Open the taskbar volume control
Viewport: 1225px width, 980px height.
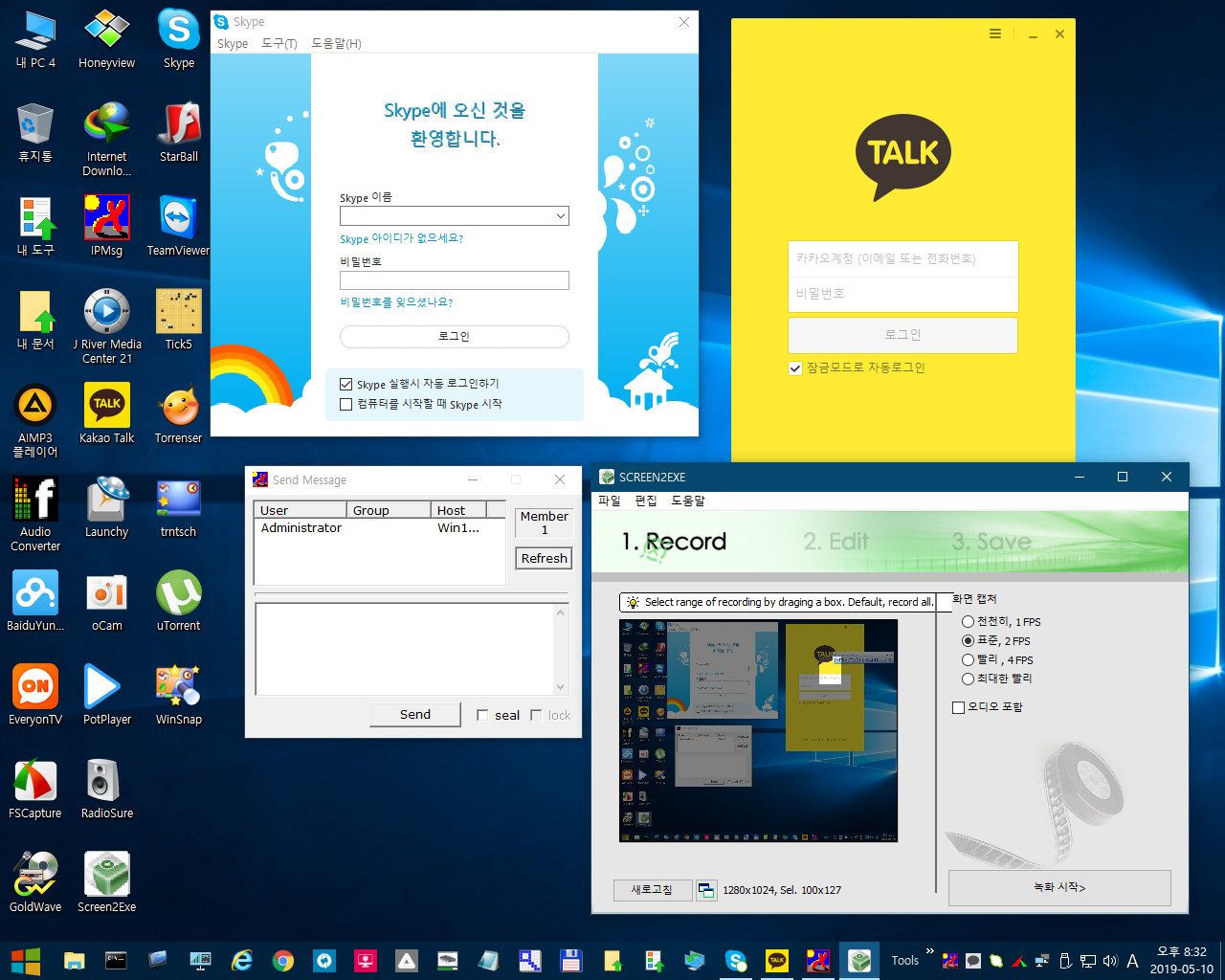point(1110,961)
